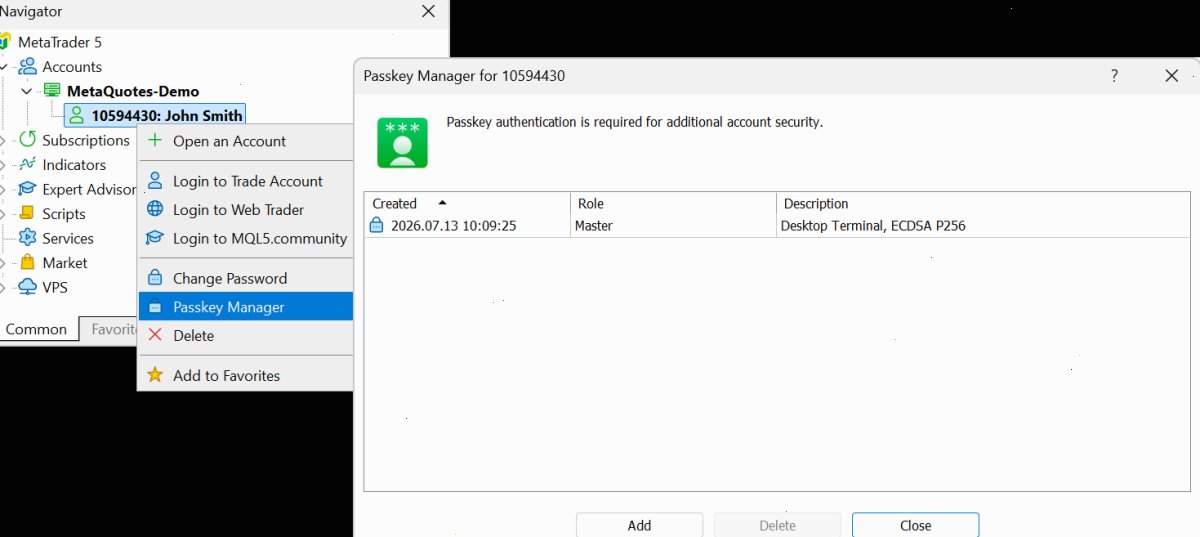Click the help question mark in Passkey Manager
This screenshot has width=1200, height=537.
(x=1114, y=76)
